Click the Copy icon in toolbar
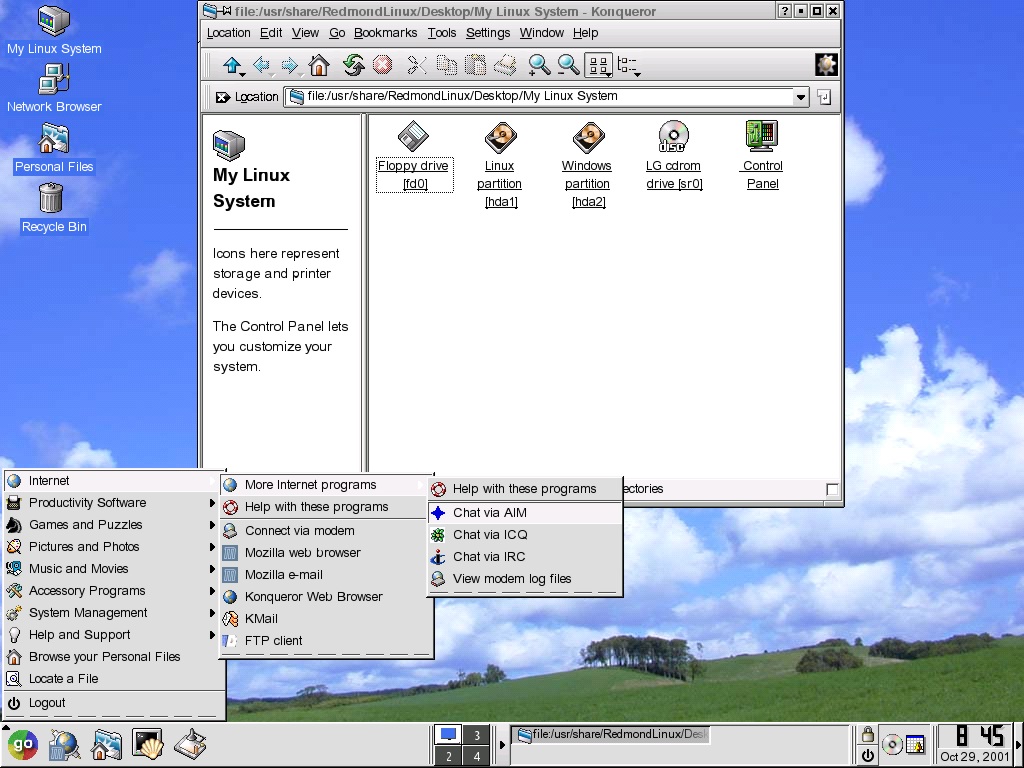The height and width of the screenshot is (768, 1024). click(x=447, y=65)
